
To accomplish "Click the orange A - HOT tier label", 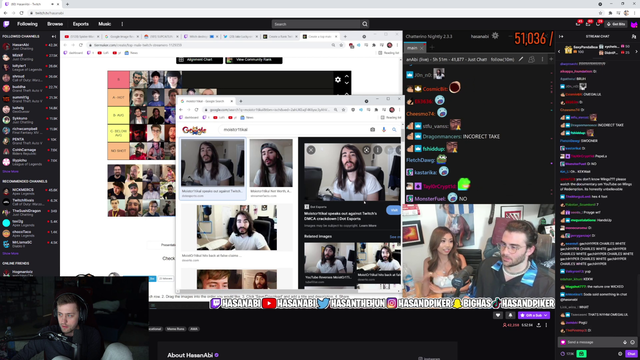I will pos(118,98).
